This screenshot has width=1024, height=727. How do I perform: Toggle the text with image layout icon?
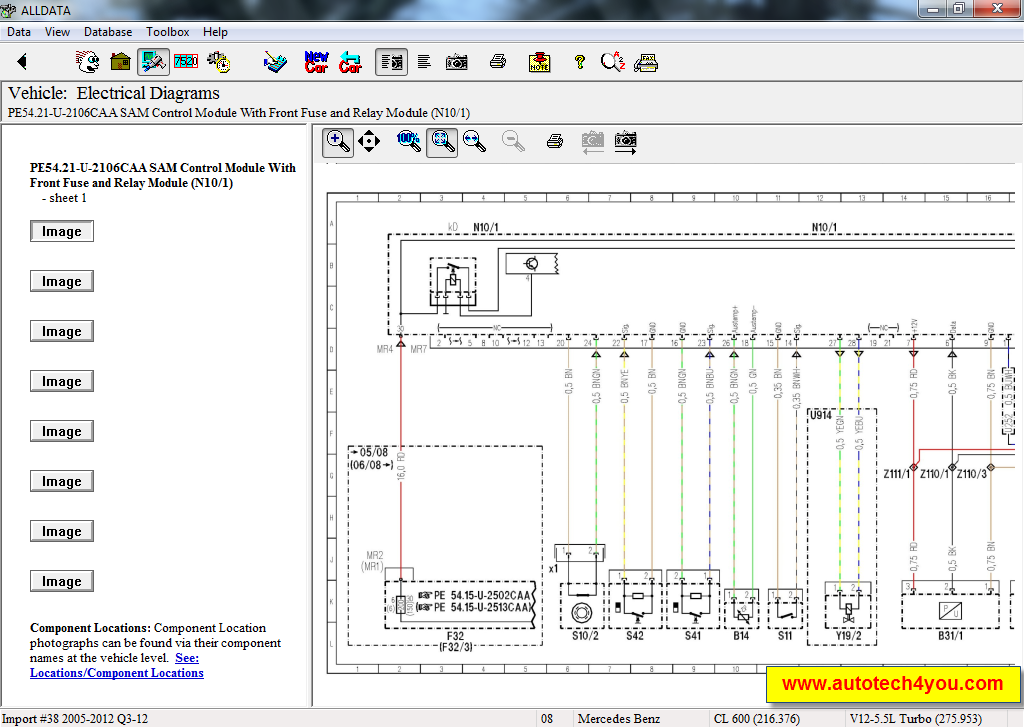(x=391, y=62)
